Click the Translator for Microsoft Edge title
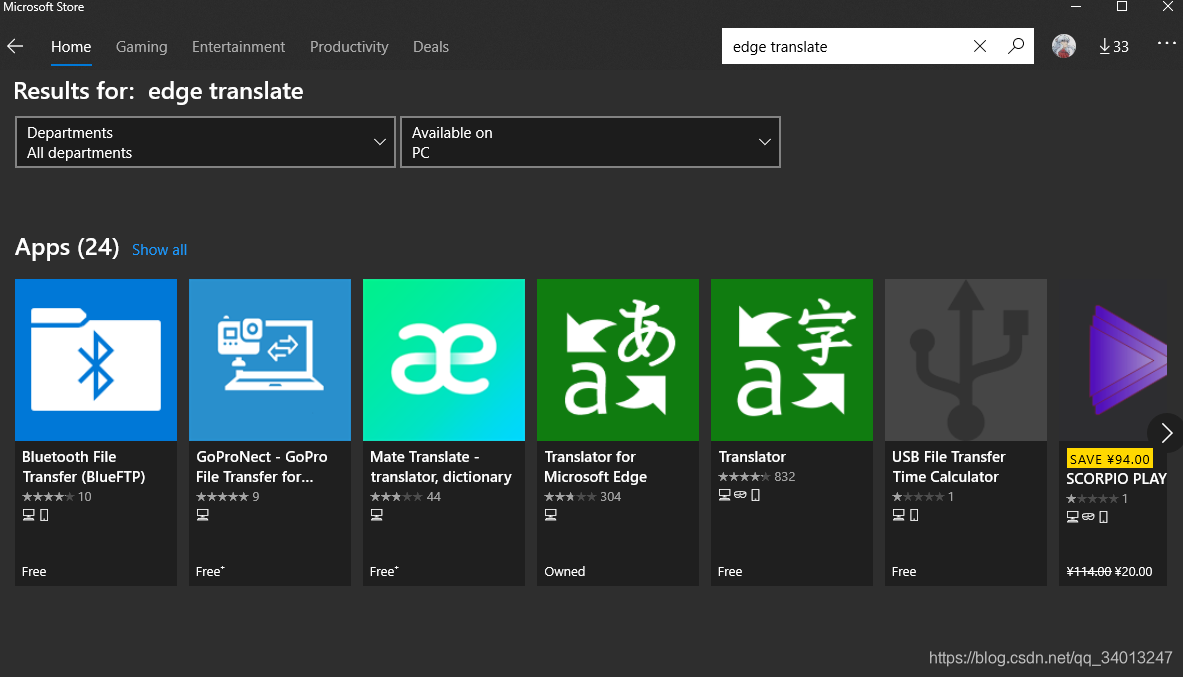The width and height of the screenshot is (1183, 677). (595, 466)
